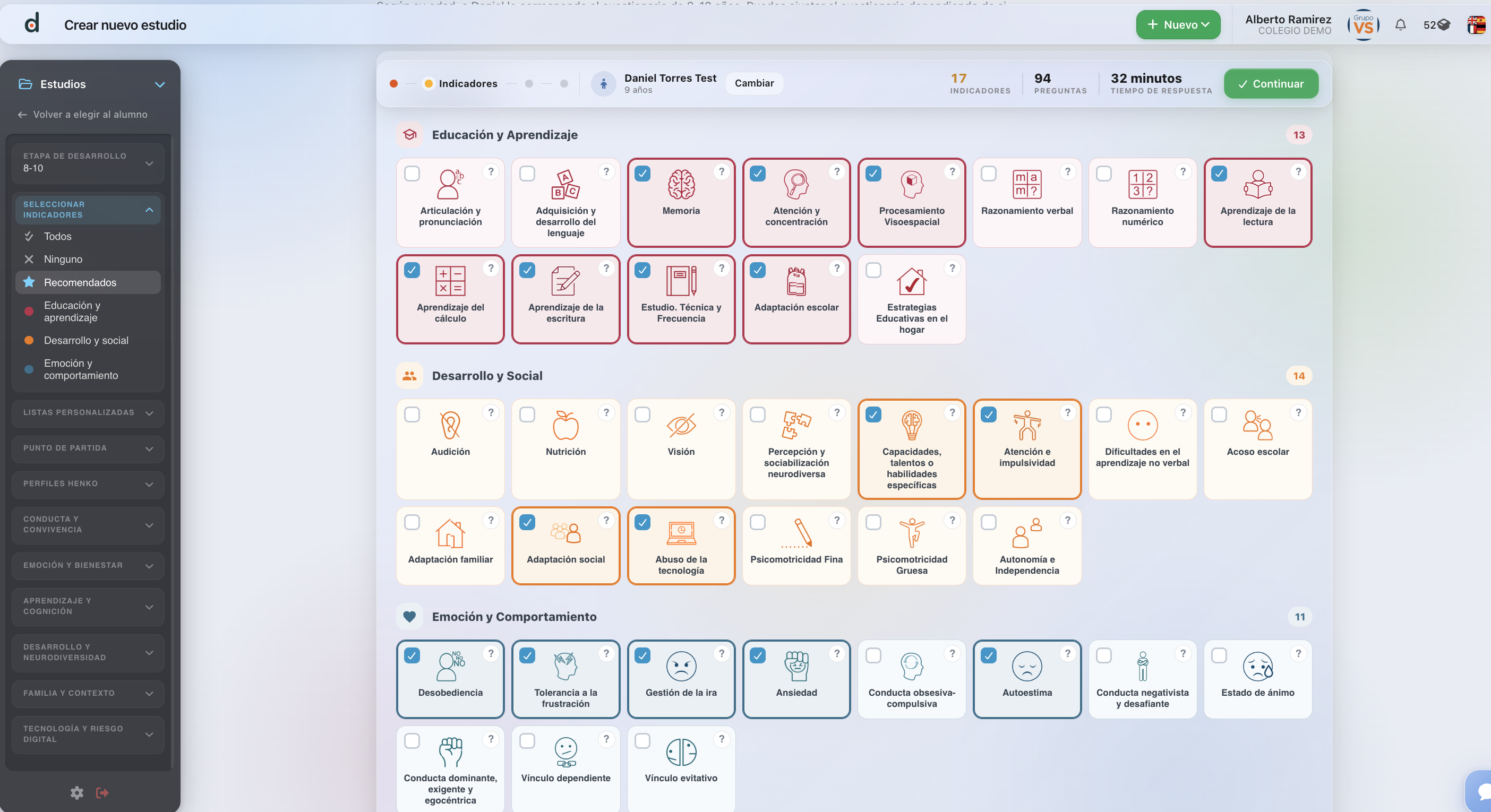Click the green Continuar button

[1271, 84]
